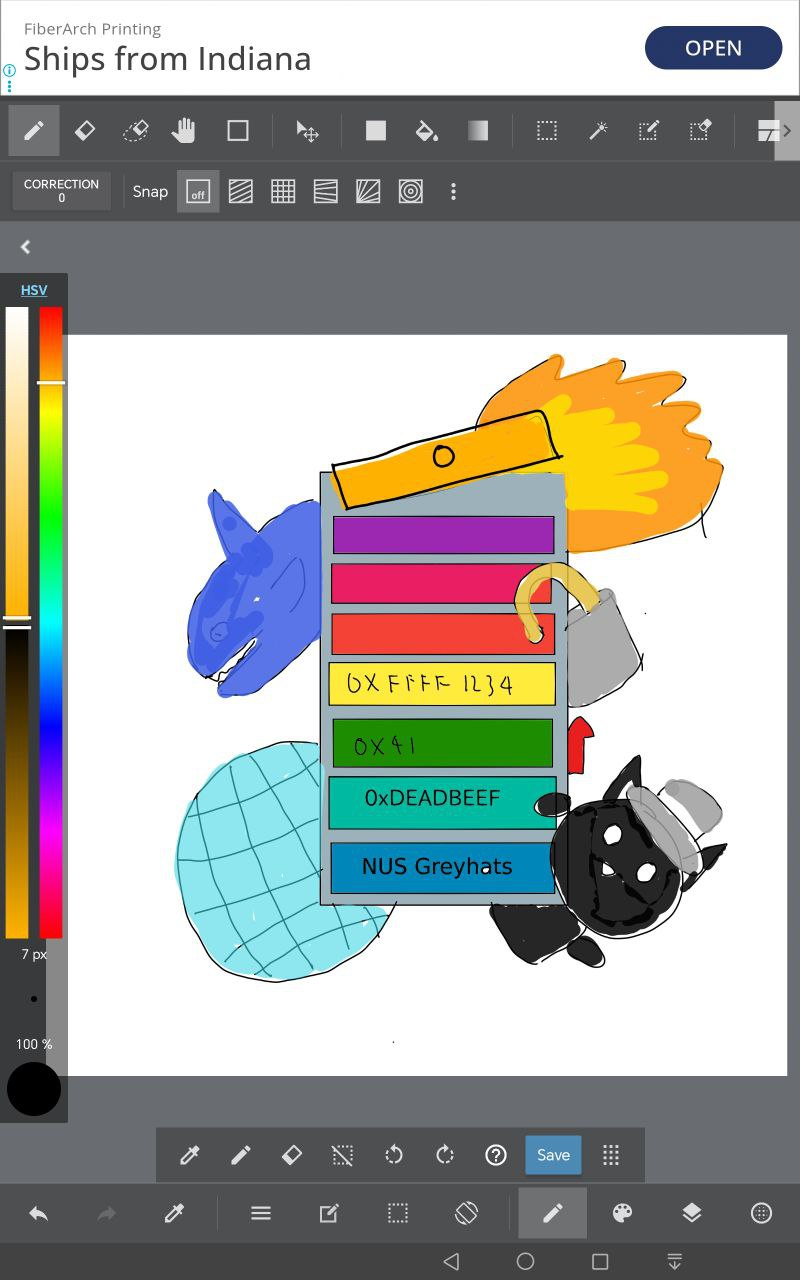This screenshot has width=800, height=1280.
Task: Enable the concentric circle snap guide
Action: 410,191
